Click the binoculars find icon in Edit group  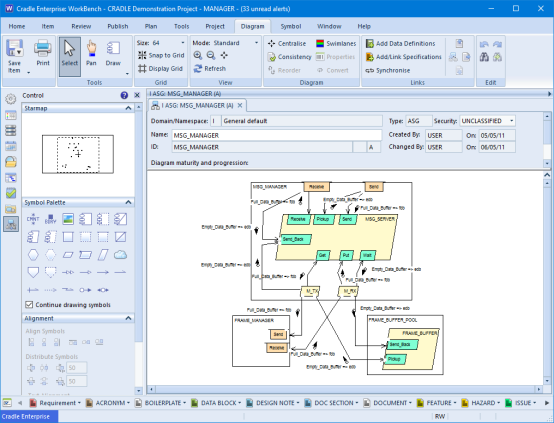484,57
